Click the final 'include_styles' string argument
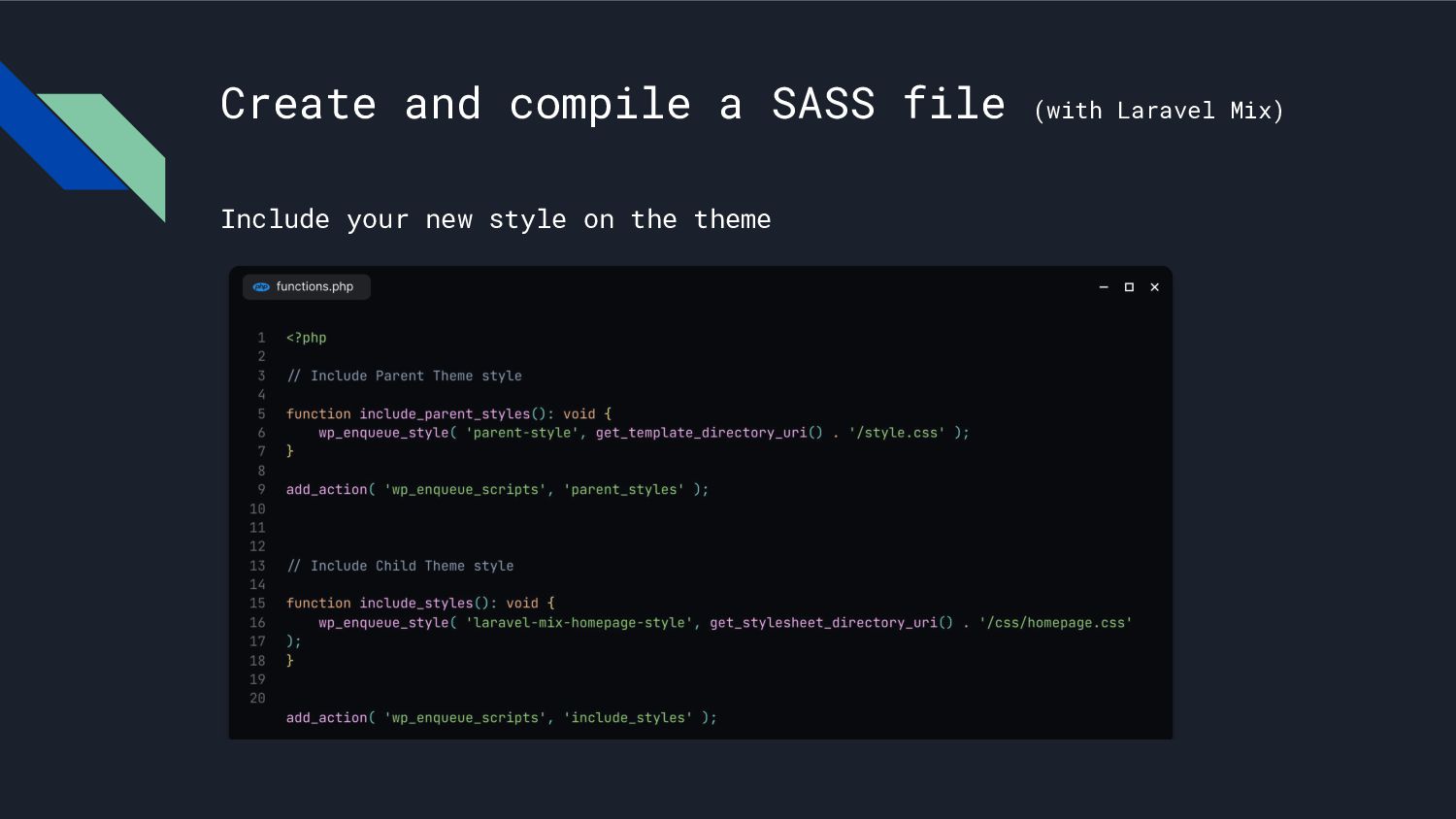The image size is (1456, 819). (628, 718)
